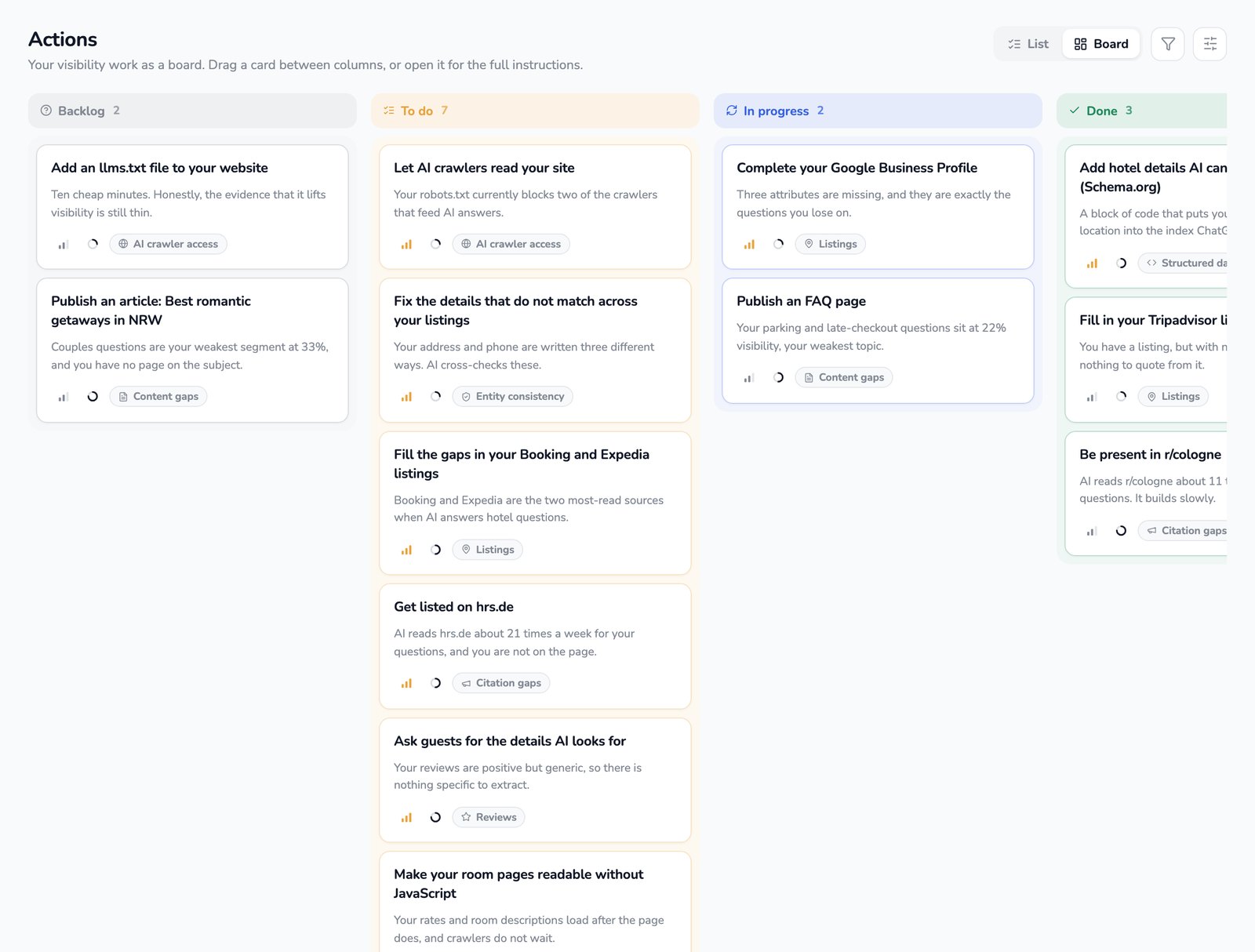Switch to Board view
The height and width of the screenshot is (952, 1255).
click(x=1101, y=44)
